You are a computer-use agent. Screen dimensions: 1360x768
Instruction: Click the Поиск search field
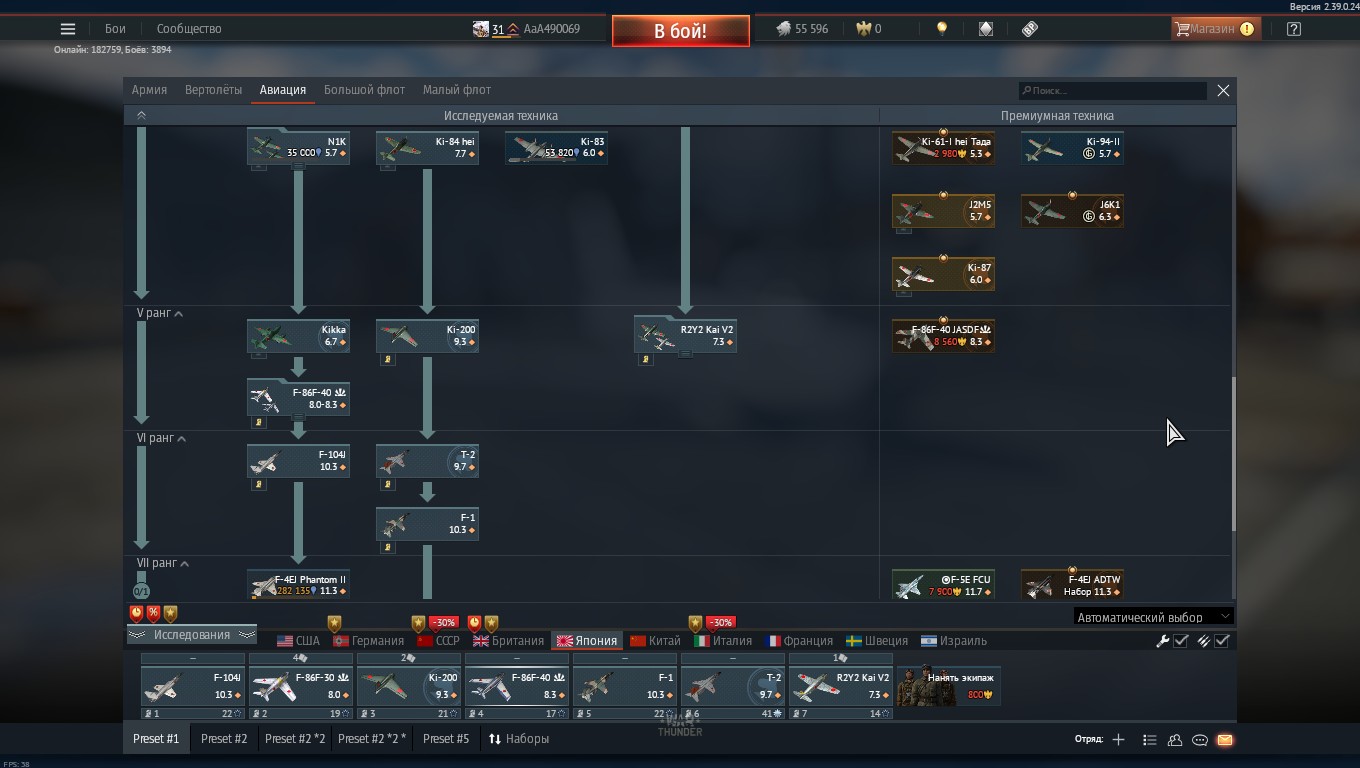coord(1113,91)
